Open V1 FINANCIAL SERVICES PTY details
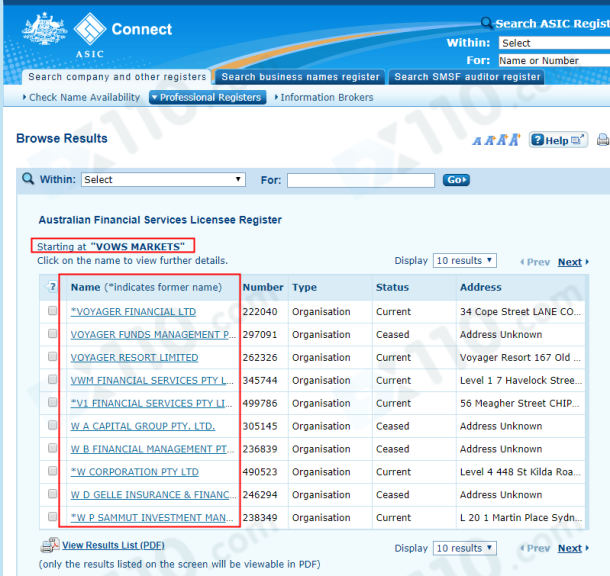Screen dimensions: 610x576 pyautogui.click(x=151, y=404)
